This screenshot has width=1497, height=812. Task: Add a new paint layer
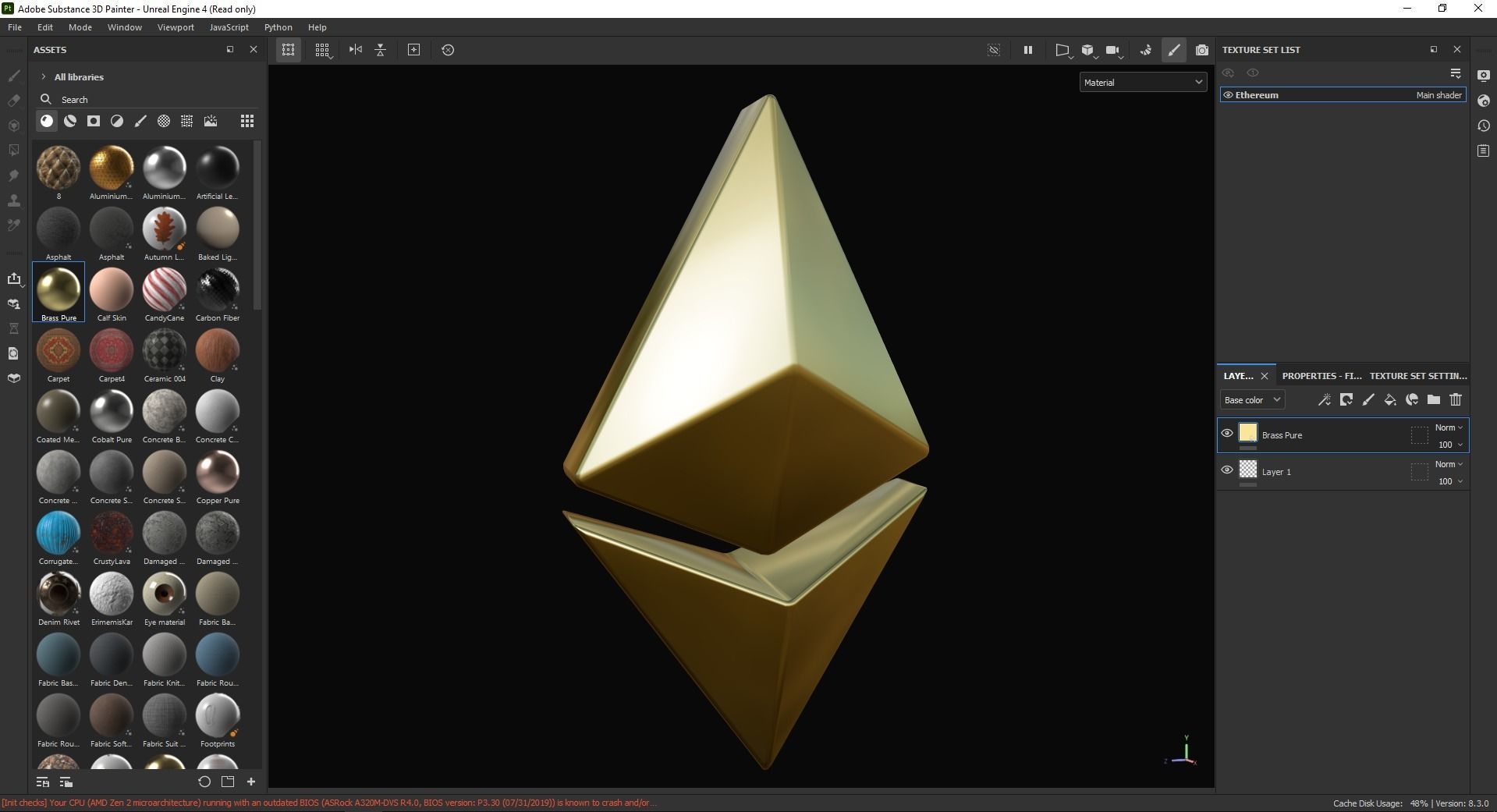[x=1368, y=400]
